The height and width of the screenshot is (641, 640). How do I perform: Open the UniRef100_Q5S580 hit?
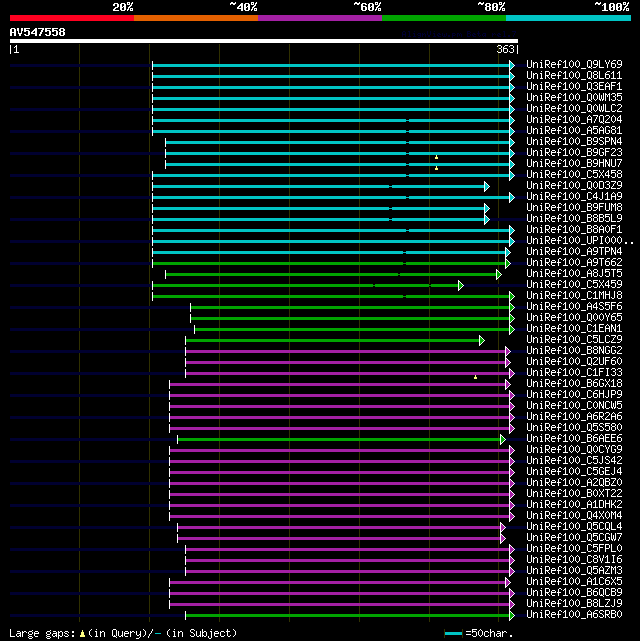[574, 428]
